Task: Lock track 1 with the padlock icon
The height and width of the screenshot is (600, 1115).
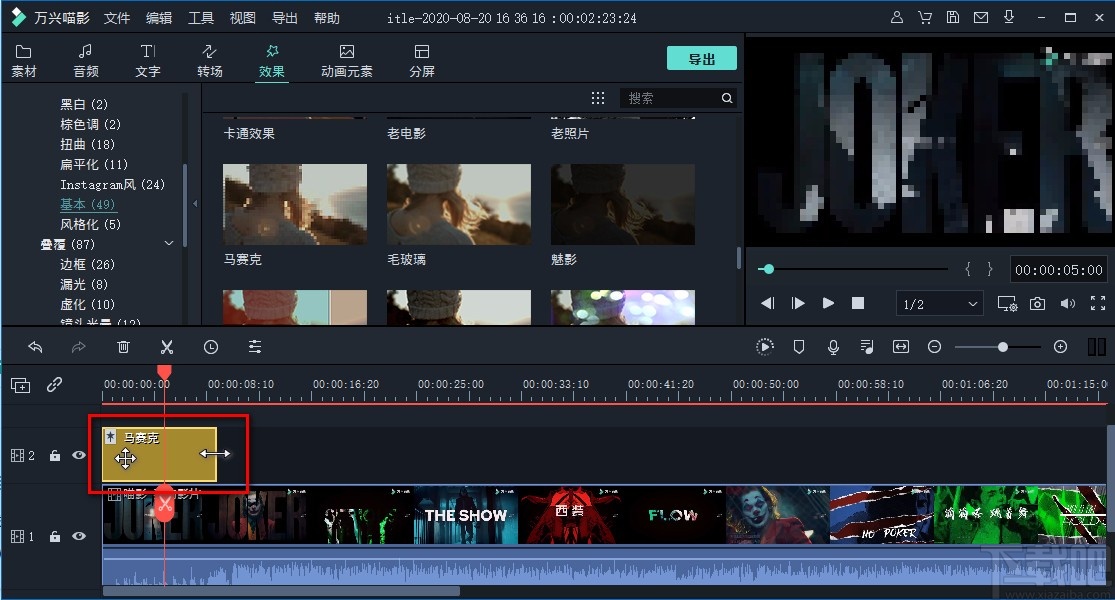Action: click(55, 537)
